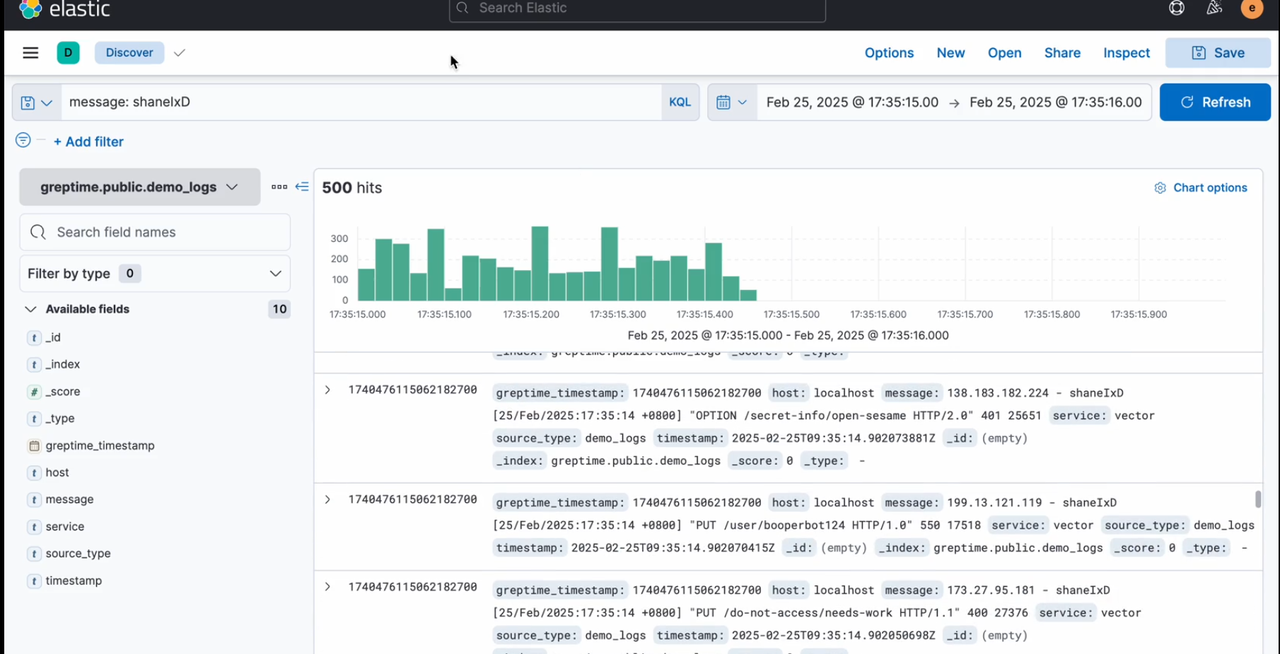
Task: Toggle the KQL query language setting
Action: 679,101
